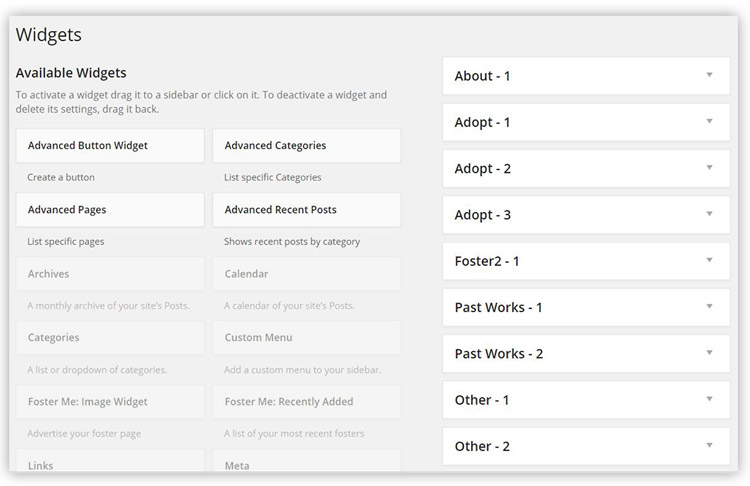Select the Advanced Categories widget

307,145
